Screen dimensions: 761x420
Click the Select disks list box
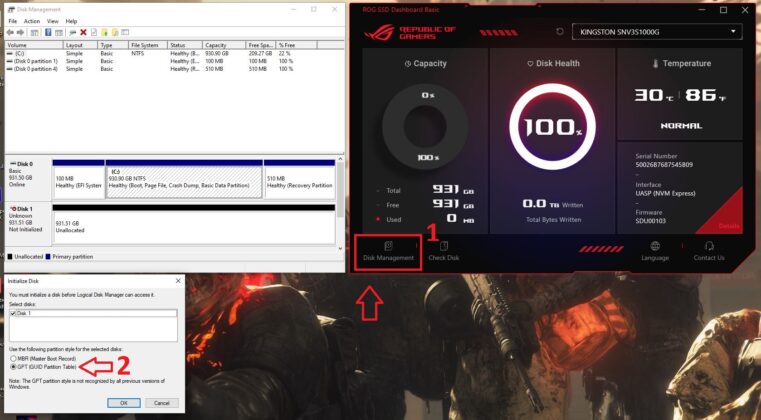pos(93,325)
